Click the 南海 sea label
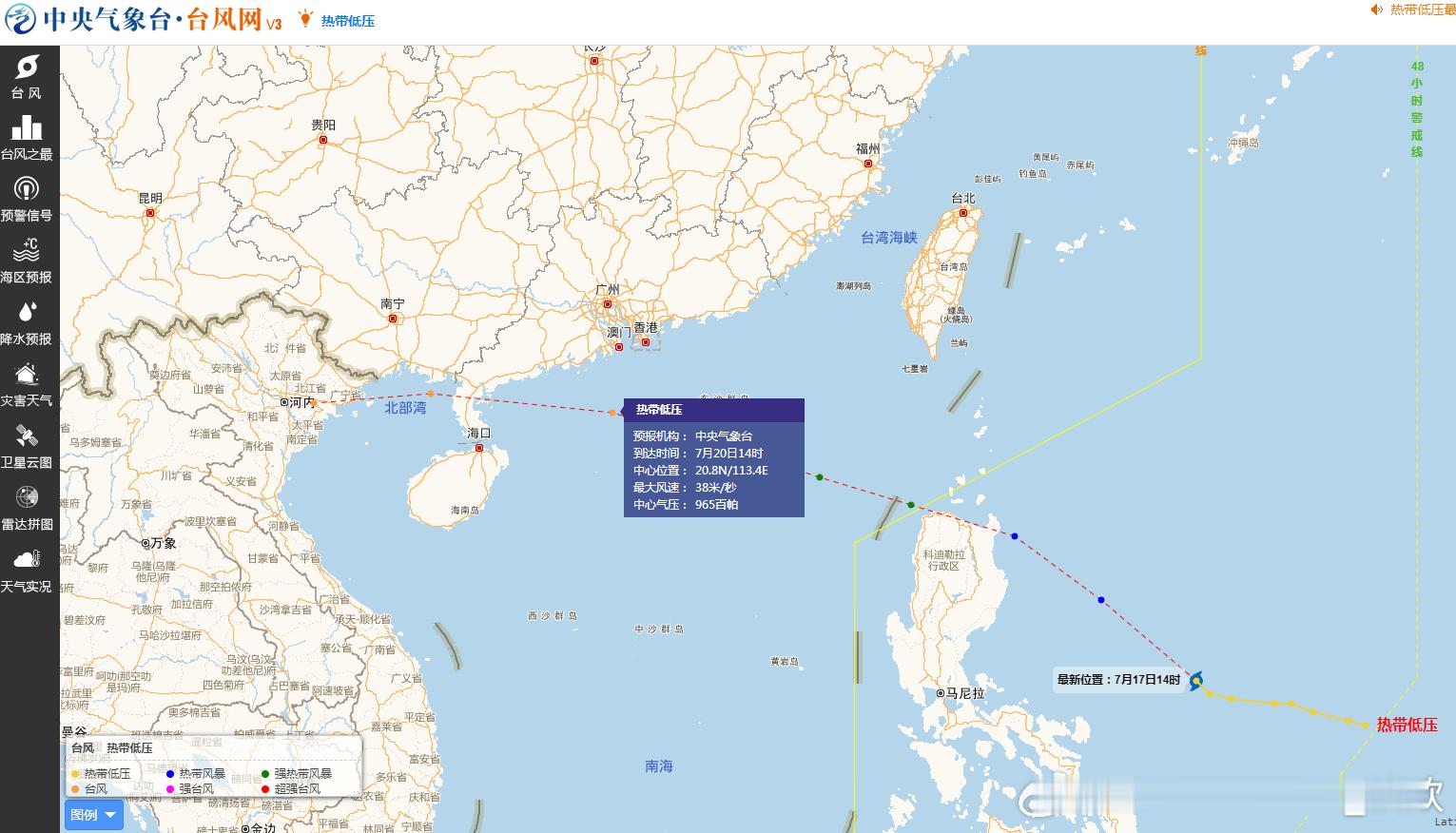Screen dimensions: 1456x833 click(x=659, y=766)
